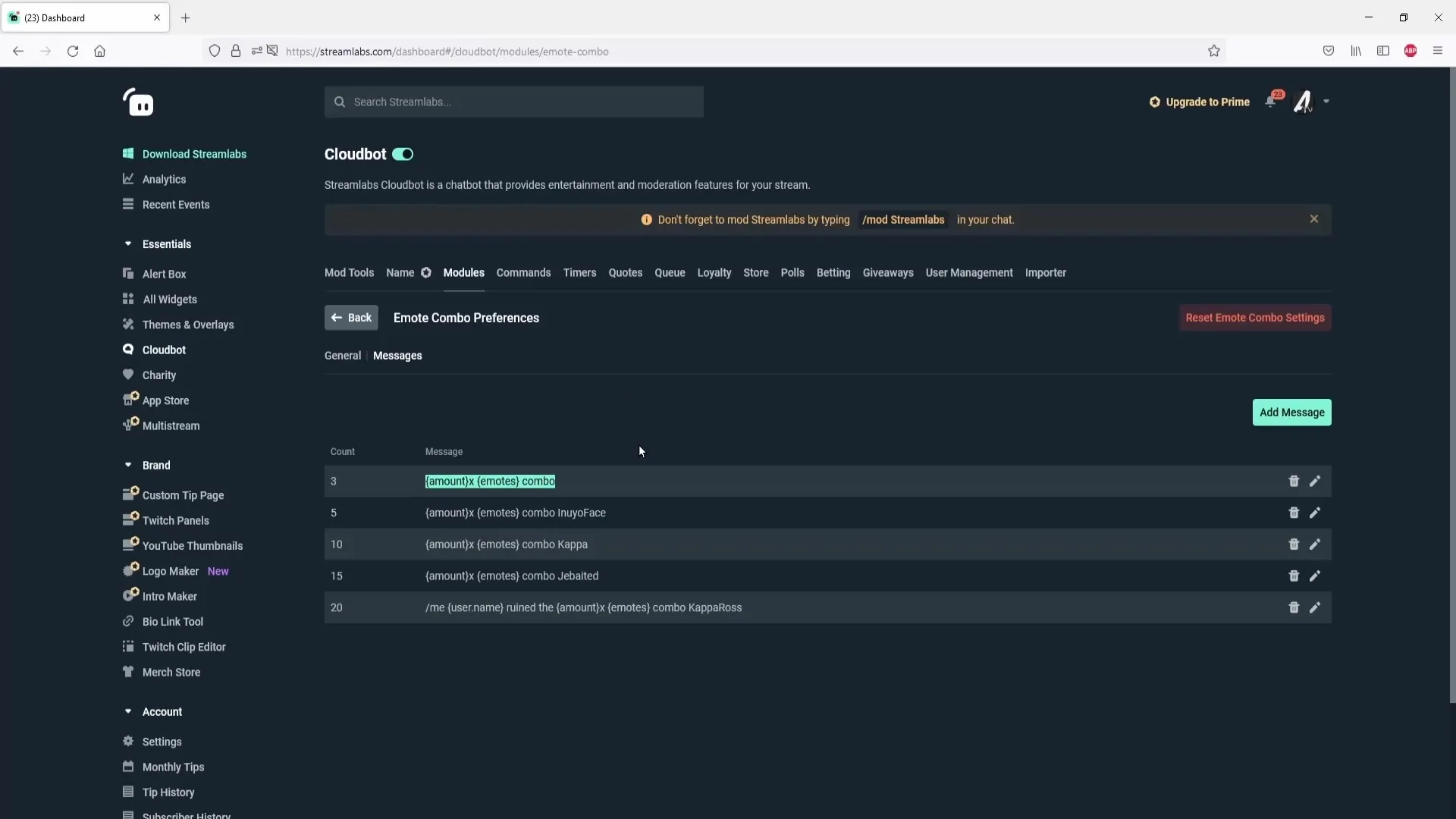The width and height of the screenshot is (1456, 819).
Task: Select the General sub-tab
Action: tap(343, 356)
